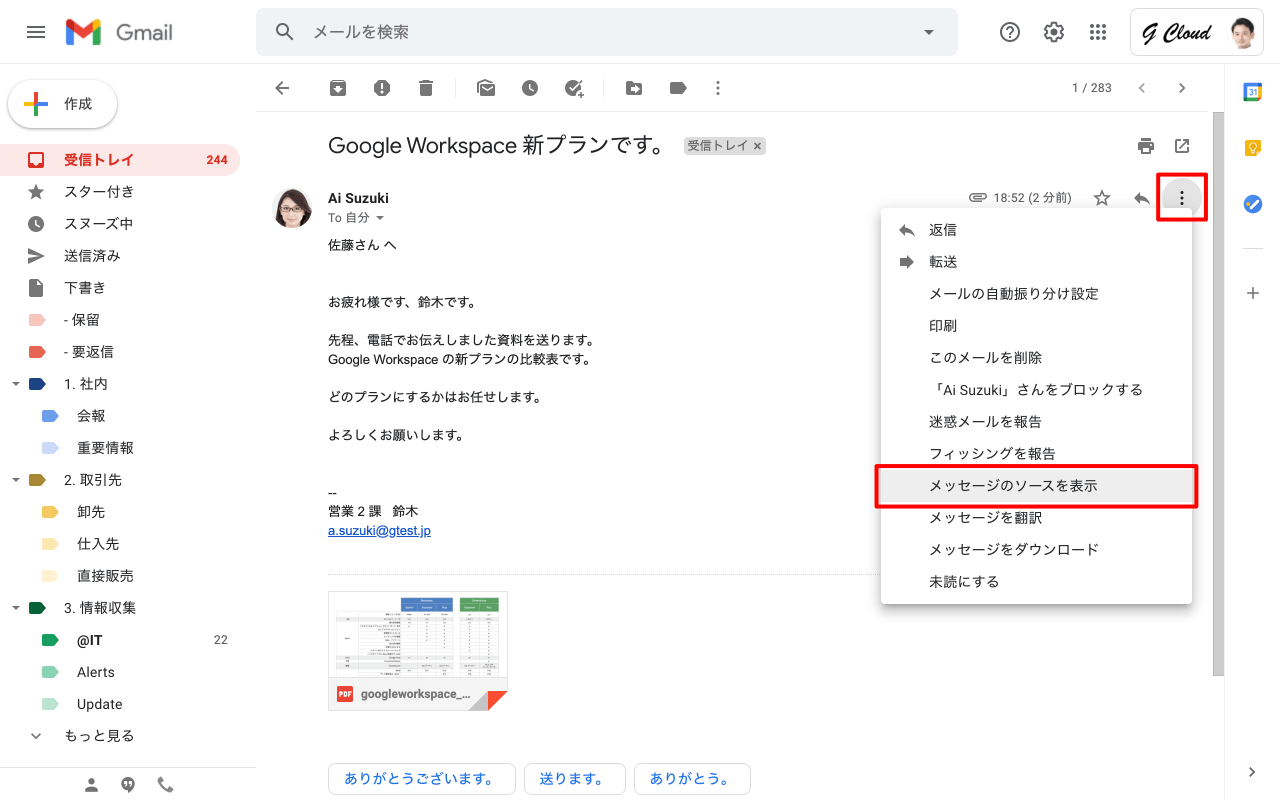Open the 送信済み folder
This screenshot has width=1280, height=800.
click(x=120, y=256)
